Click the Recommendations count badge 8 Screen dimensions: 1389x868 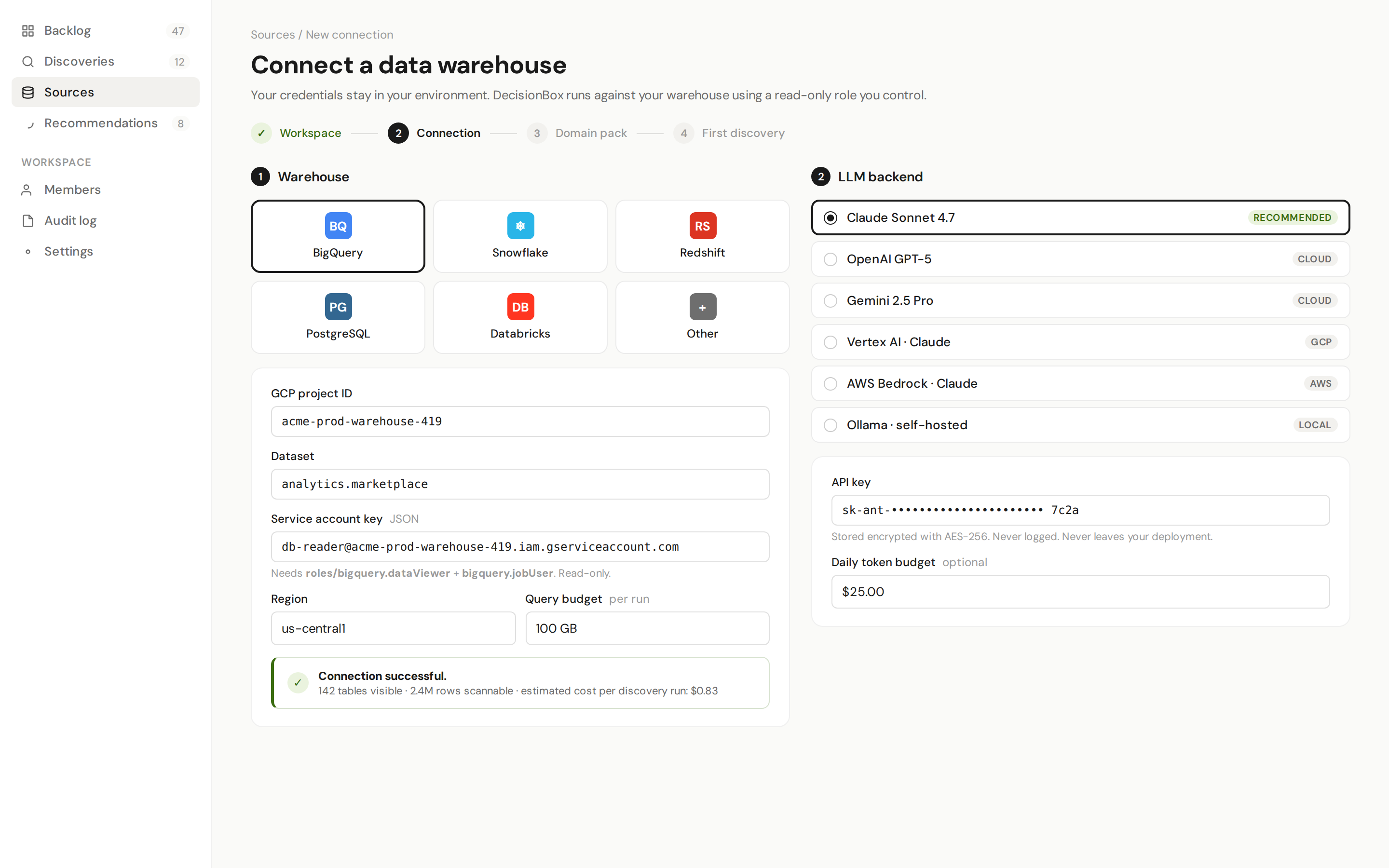pos(181,124)
